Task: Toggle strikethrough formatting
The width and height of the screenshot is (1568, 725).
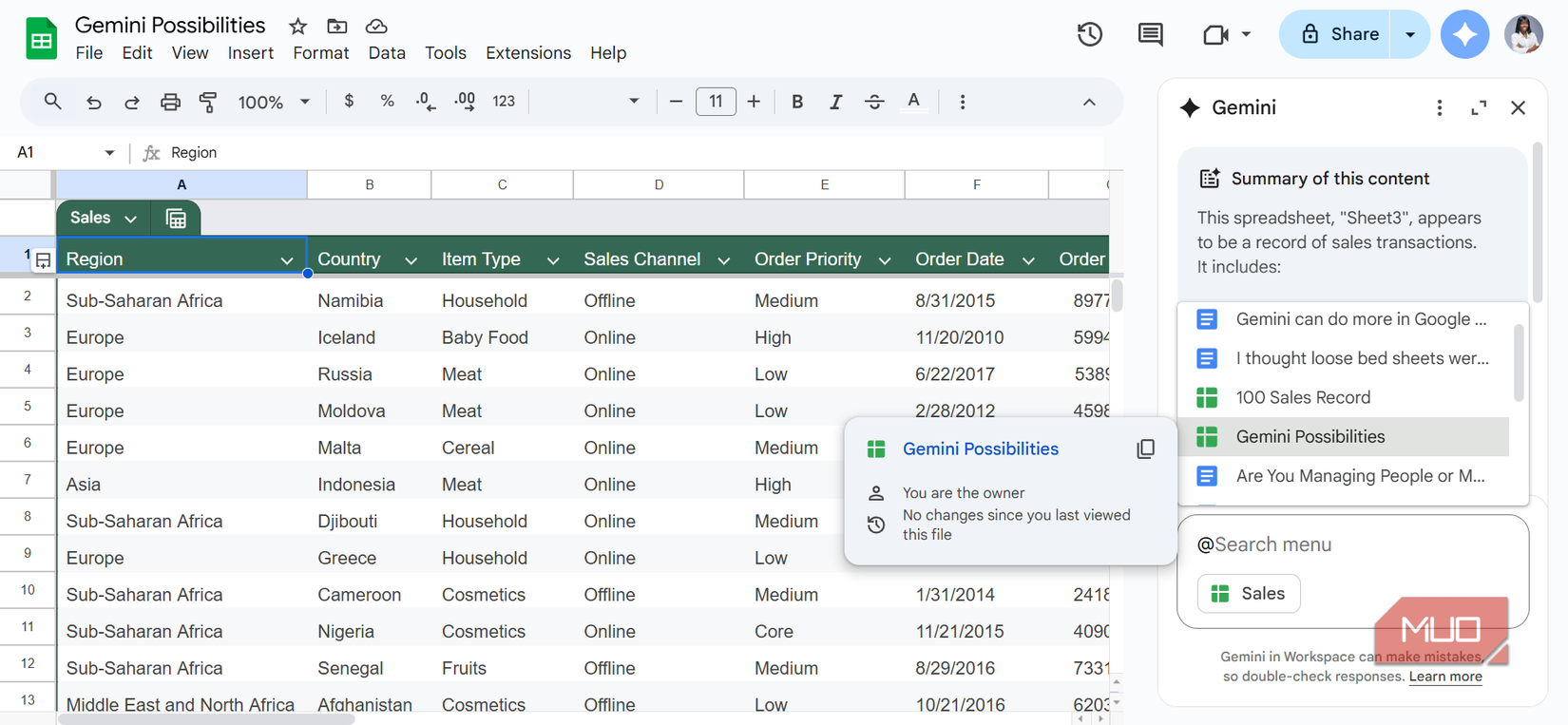Action: (874, 102)
